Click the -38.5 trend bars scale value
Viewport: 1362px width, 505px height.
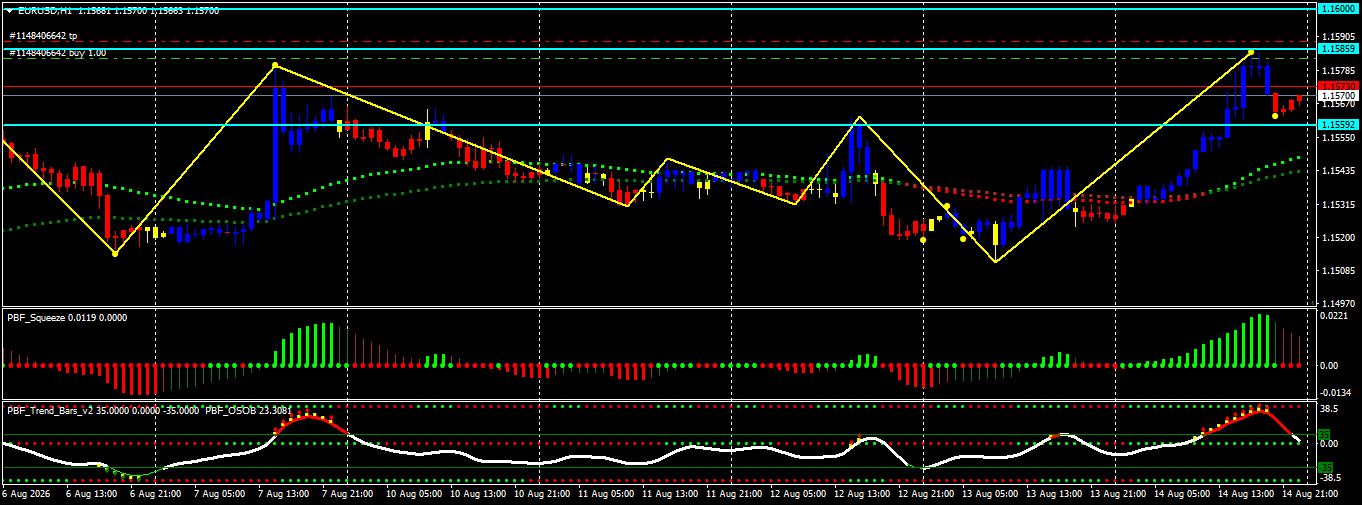(x=1331, y=479)
